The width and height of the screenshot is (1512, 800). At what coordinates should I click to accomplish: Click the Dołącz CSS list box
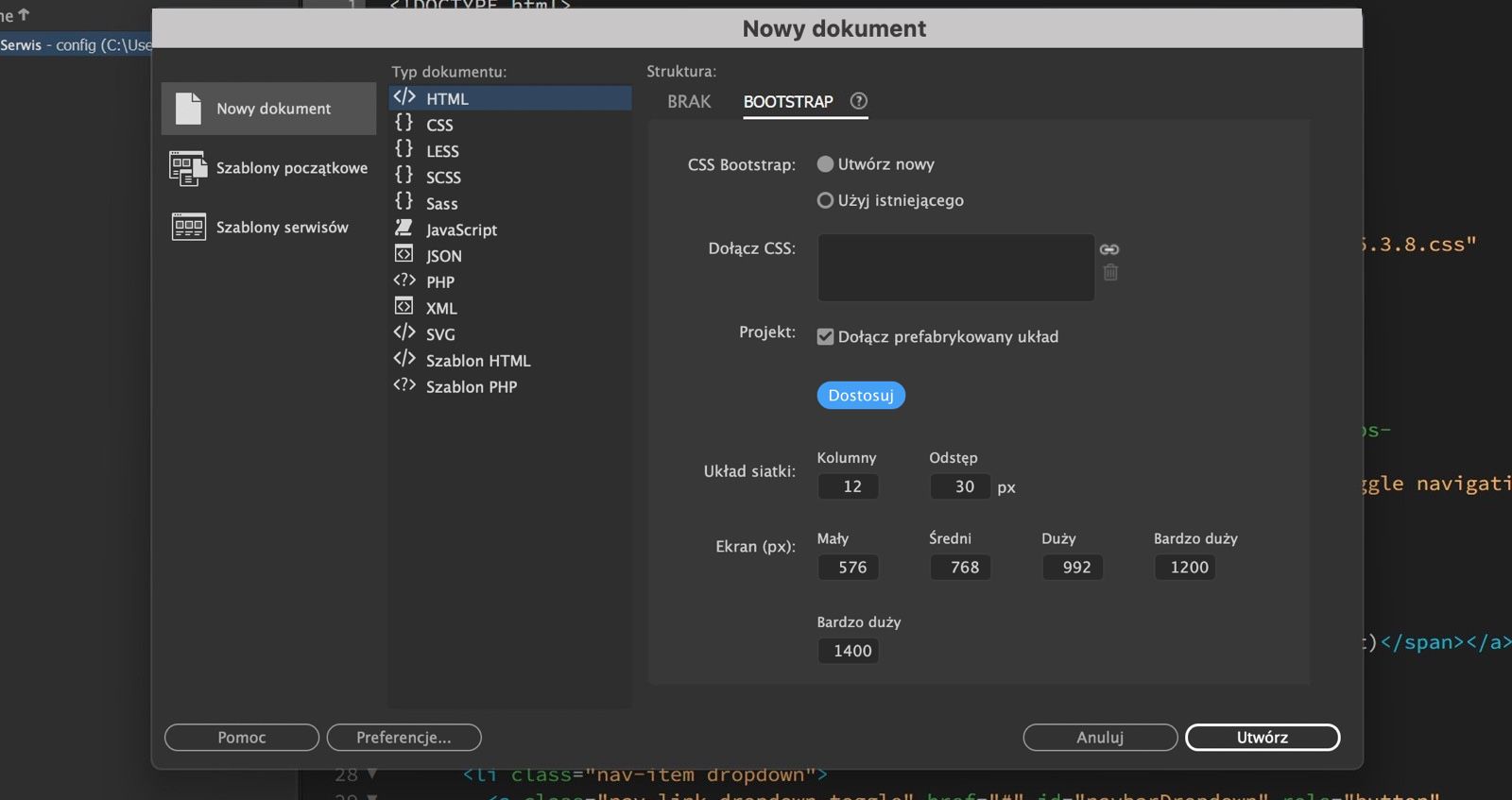pos(955,267)
